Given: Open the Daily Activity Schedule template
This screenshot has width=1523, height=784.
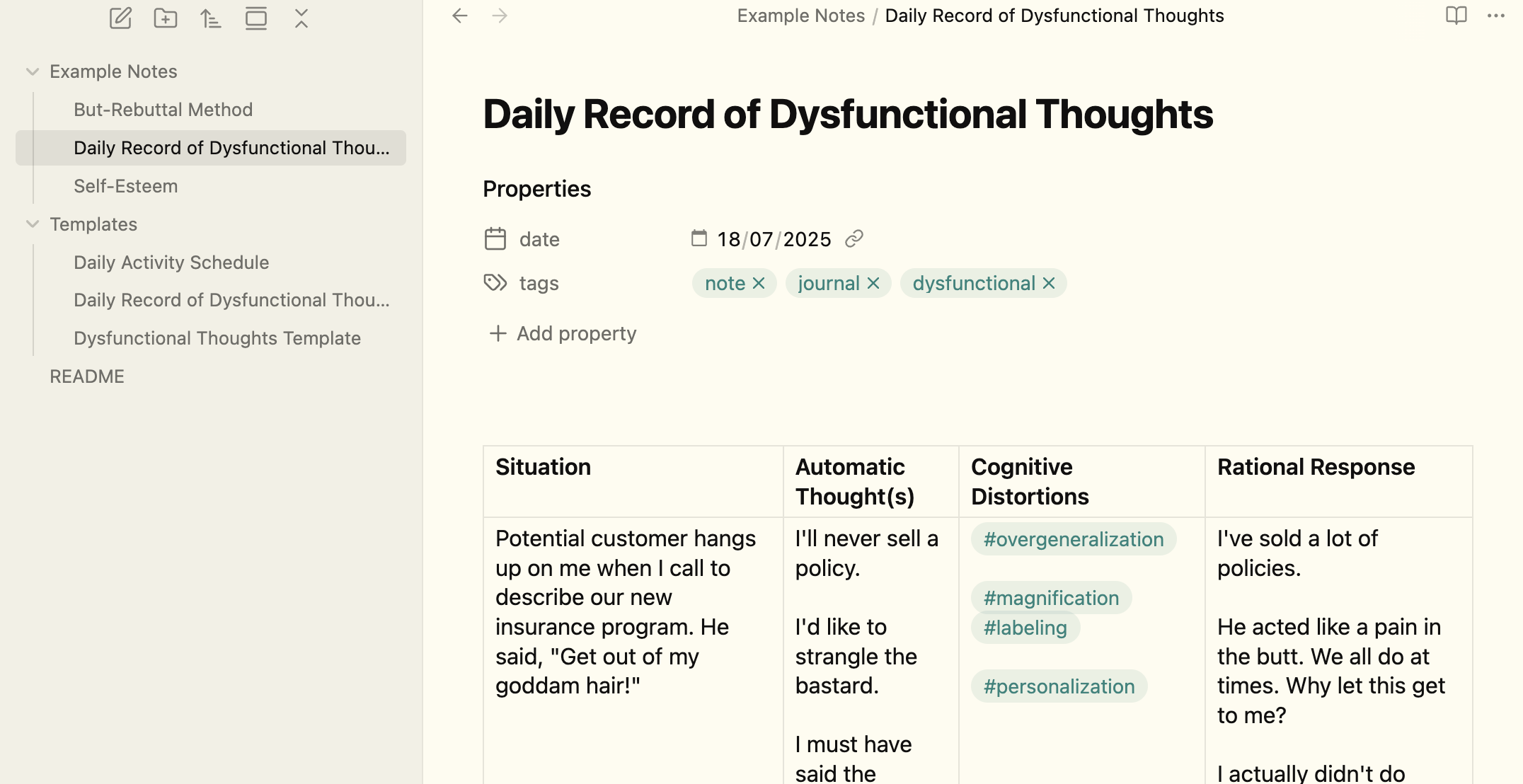Looking at the screenshot, I should coord(171,263).
